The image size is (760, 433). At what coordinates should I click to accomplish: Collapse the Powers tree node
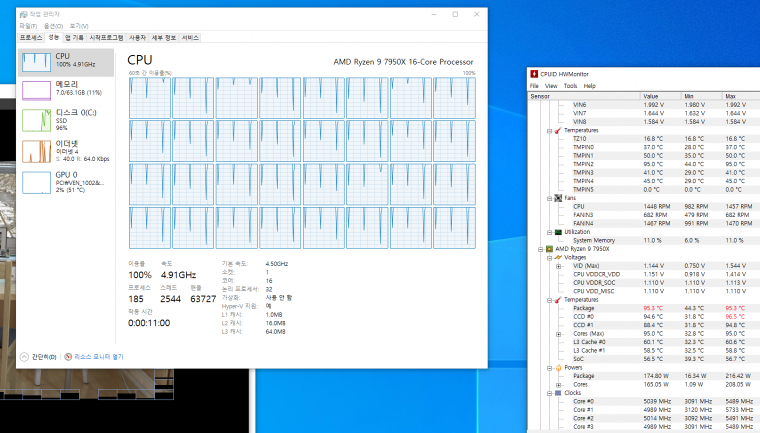click(x=549, y=368)
